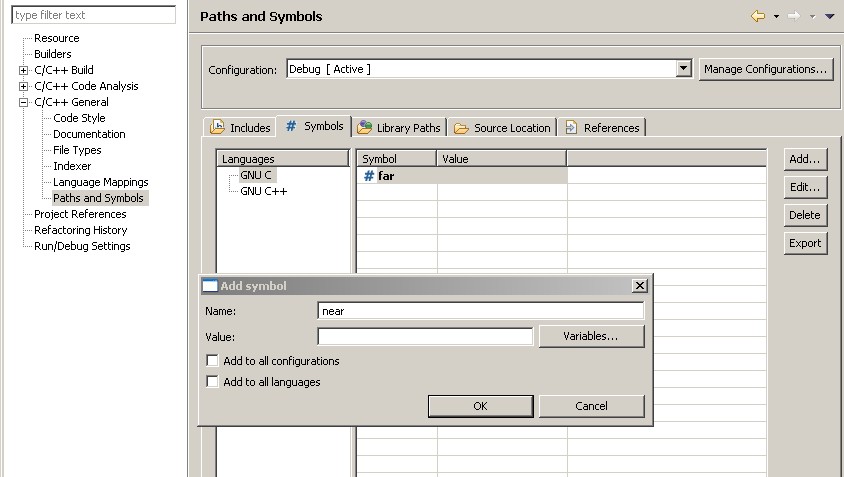Open Run/Debug Settings page
The image size is (844, 477).
click(82, 246)
